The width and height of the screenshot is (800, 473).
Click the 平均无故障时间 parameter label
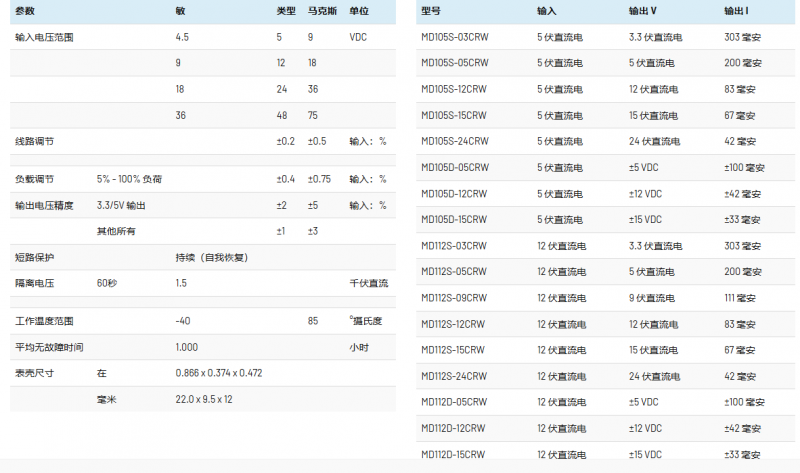click(x=49, y=347)
